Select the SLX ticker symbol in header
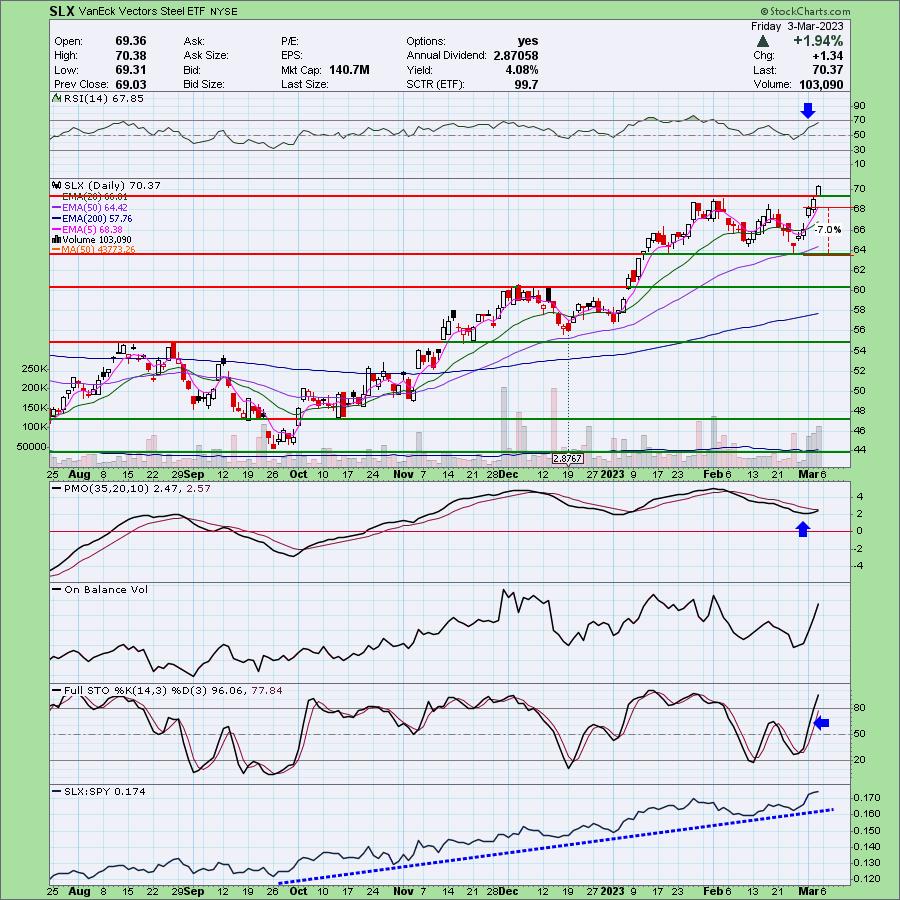 [x=62, y=11]
